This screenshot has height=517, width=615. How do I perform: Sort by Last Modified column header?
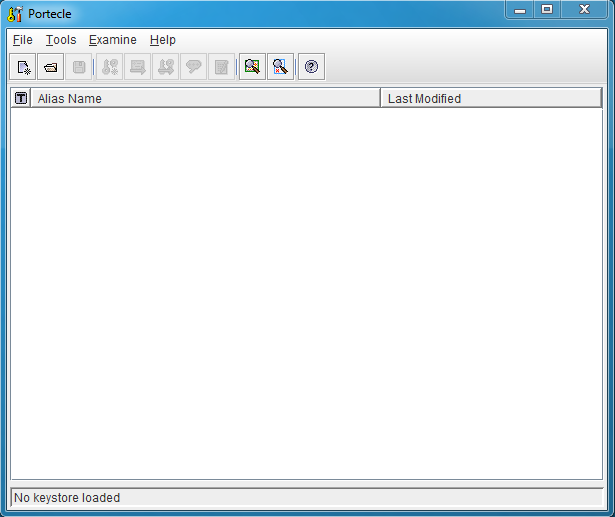tap(490, 98)
